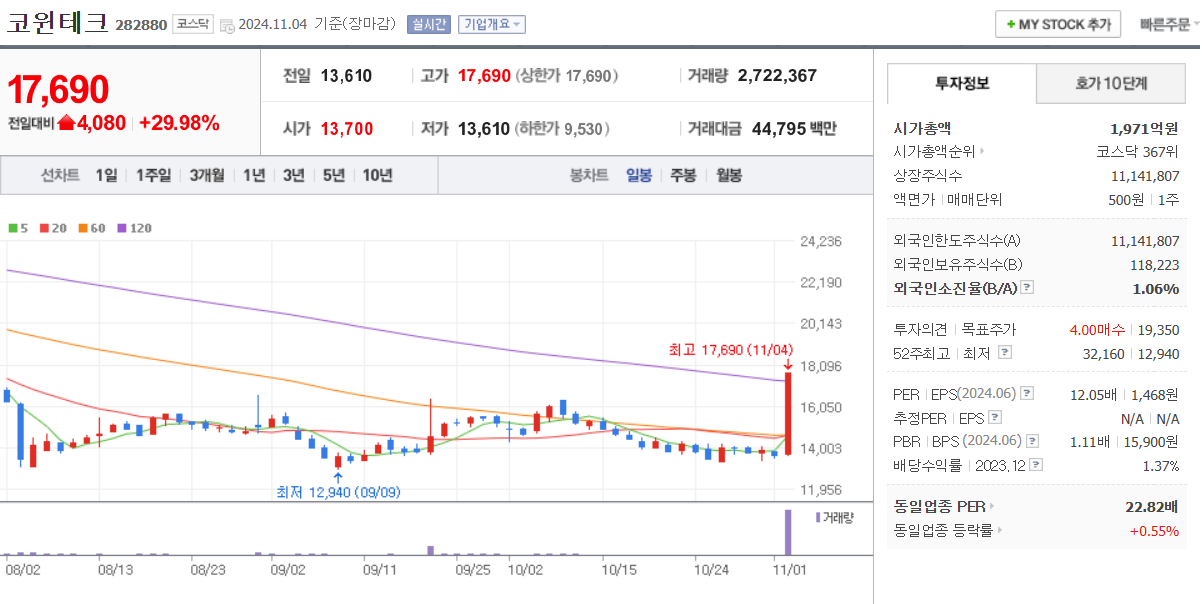This screenshot has width=1202, height=604.
Task: Click the stock name 코윈테크
Action: pyautogui.click(x=57, y=23)
